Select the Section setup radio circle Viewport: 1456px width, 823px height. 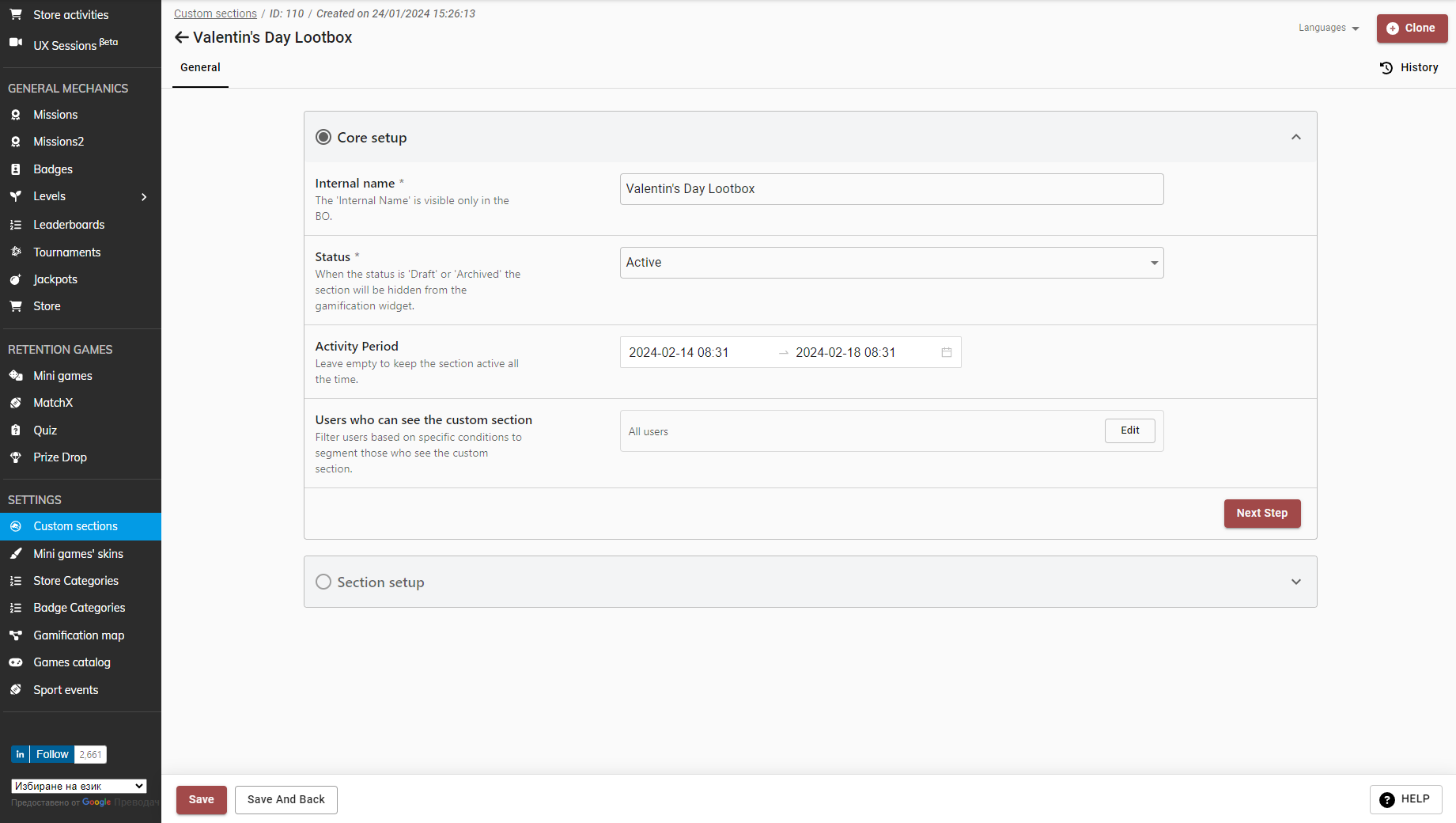(x=323, y=582)
